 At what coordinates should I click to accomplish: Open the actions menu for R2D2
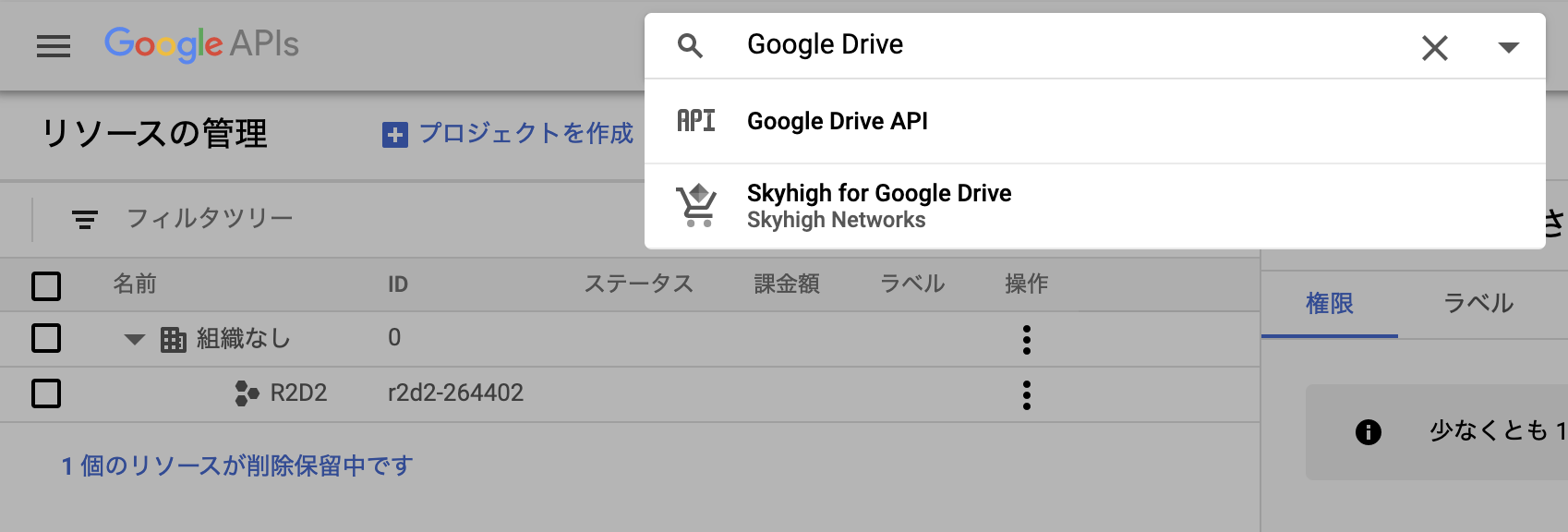point(1026,395)
